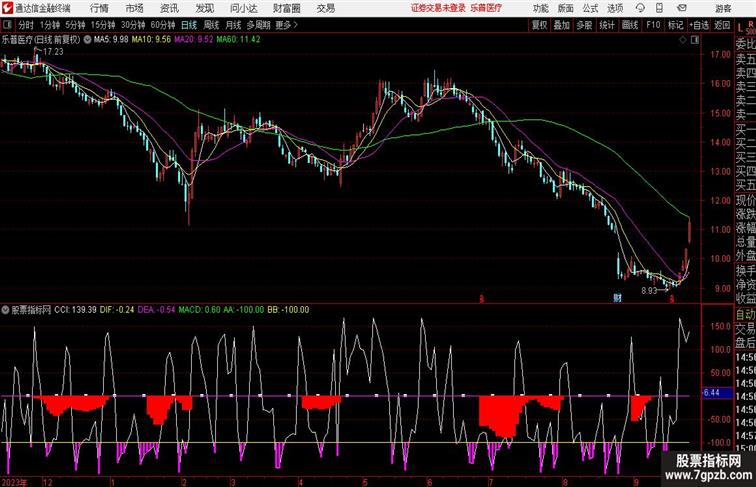Click the 游客 guest account label
This screenshot has width=756, height=487.
(x=723, y=9)
